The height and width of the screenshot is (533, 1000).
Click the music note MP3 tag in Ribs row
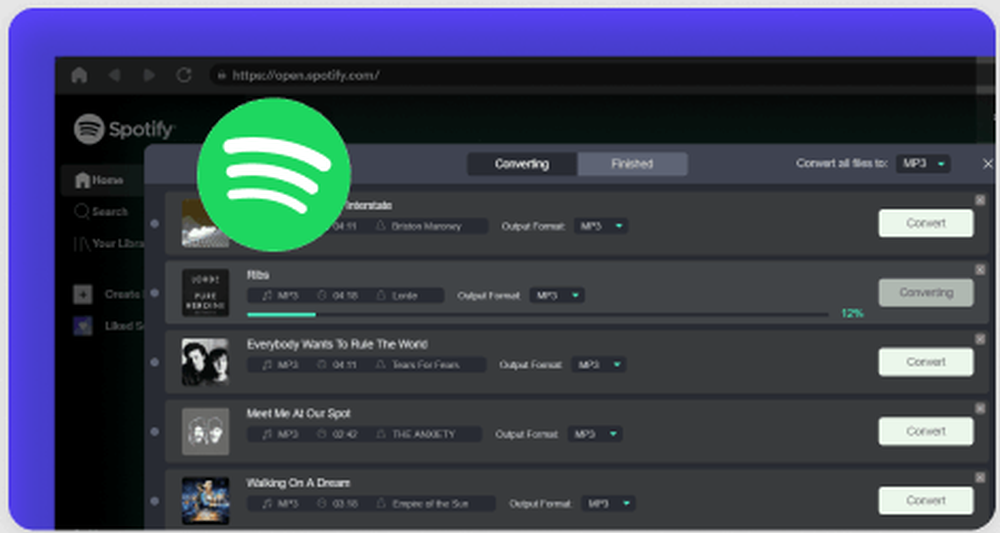point(281,296)
